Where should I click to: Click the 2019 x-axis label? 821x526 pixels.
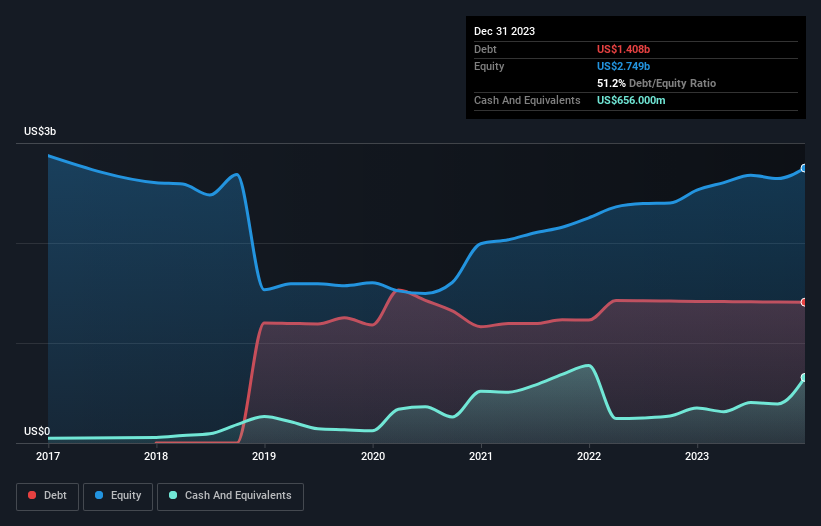pyautogui.click(x=264, y=456)
